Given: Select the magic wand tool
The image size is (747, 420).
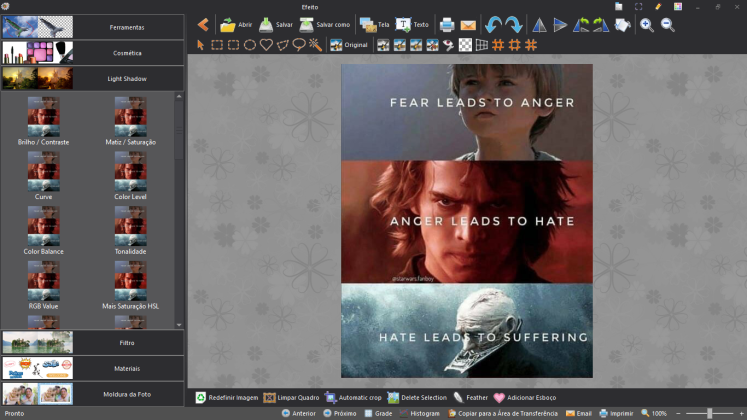Looking at the screenshot, I should 315,45.
